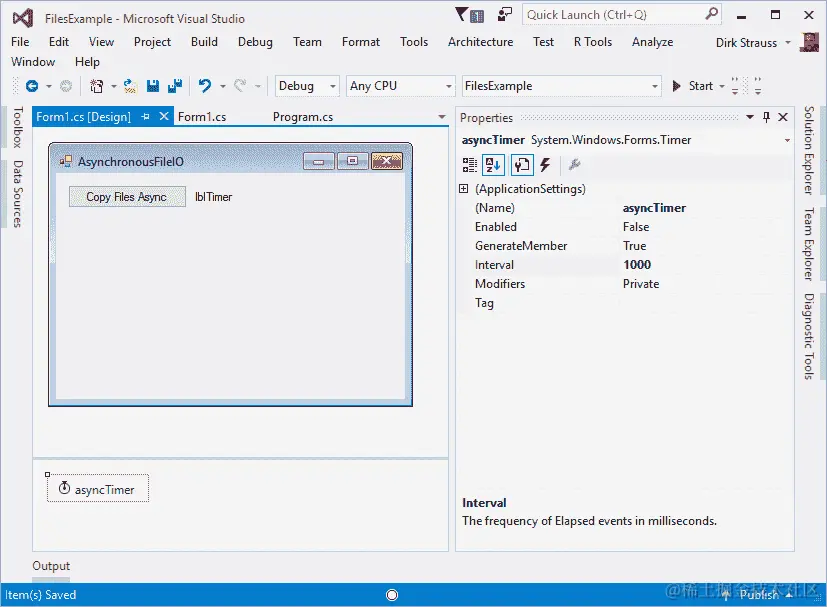This screenshot has width=827, height=607.
Task: Close the Properties panel
Action: tap(783, 117)
